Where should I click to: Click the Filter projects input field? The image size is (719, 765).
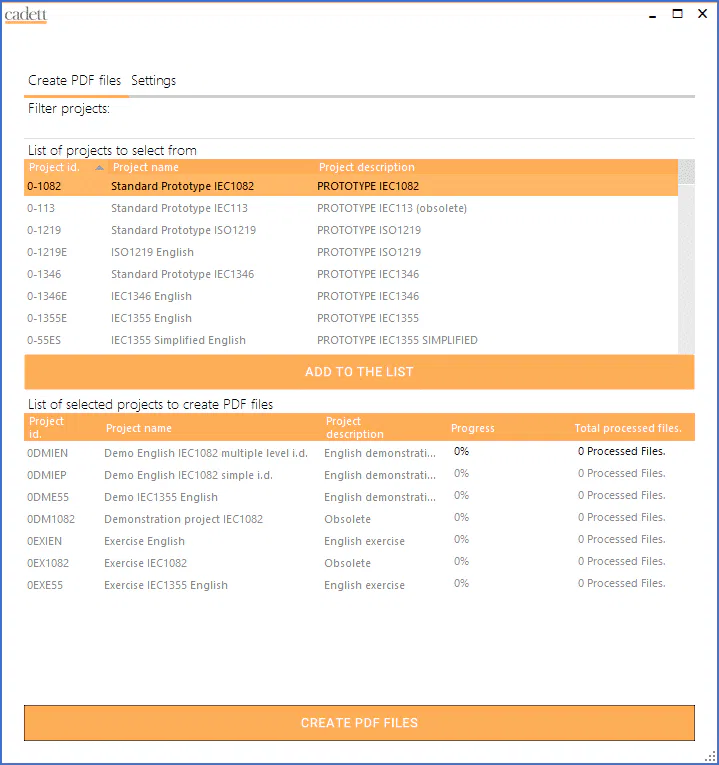400,109
